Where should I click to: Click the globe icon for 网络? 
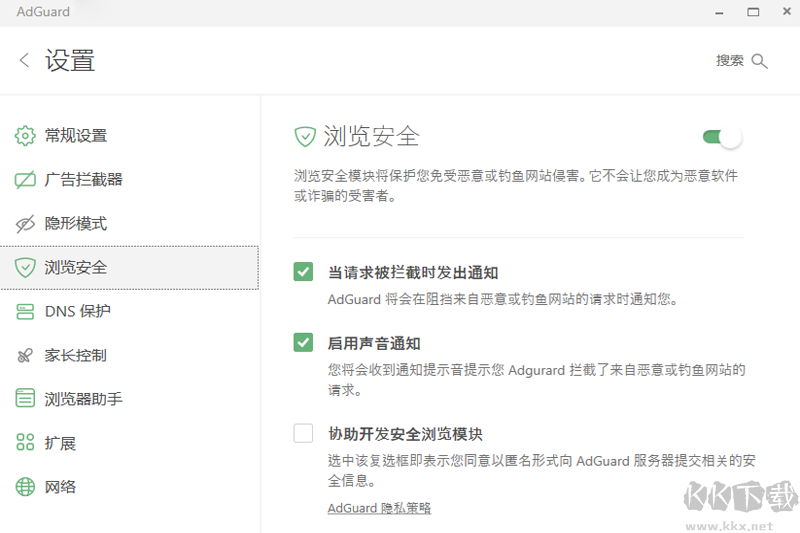click(x=25, y=487)
